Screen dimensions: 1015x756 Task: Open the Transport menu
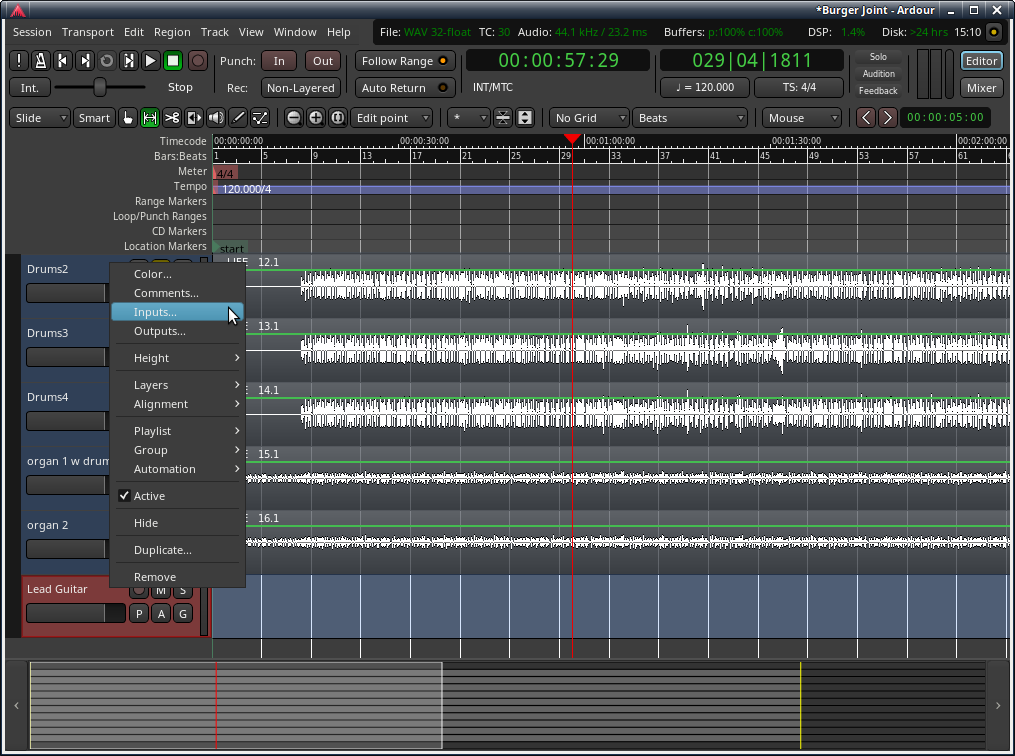87,31
